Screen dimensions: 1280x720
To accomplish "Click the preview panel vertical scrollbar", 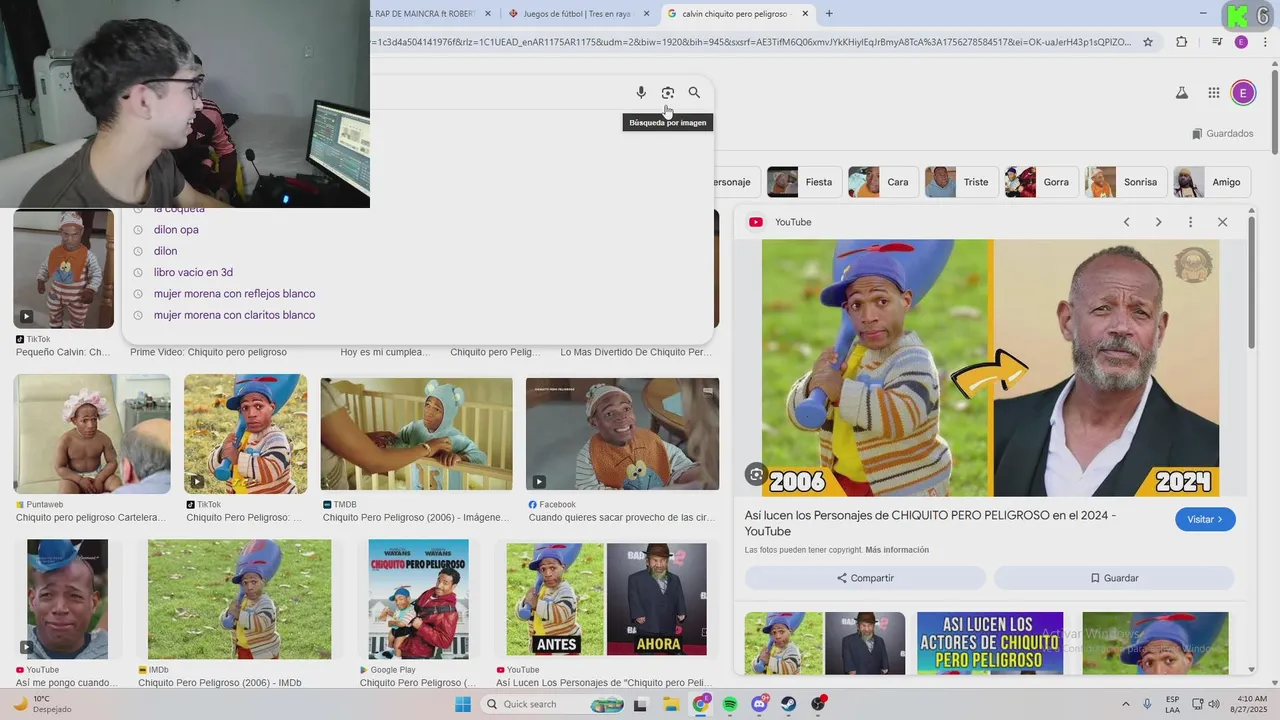I will point(1250,285).
